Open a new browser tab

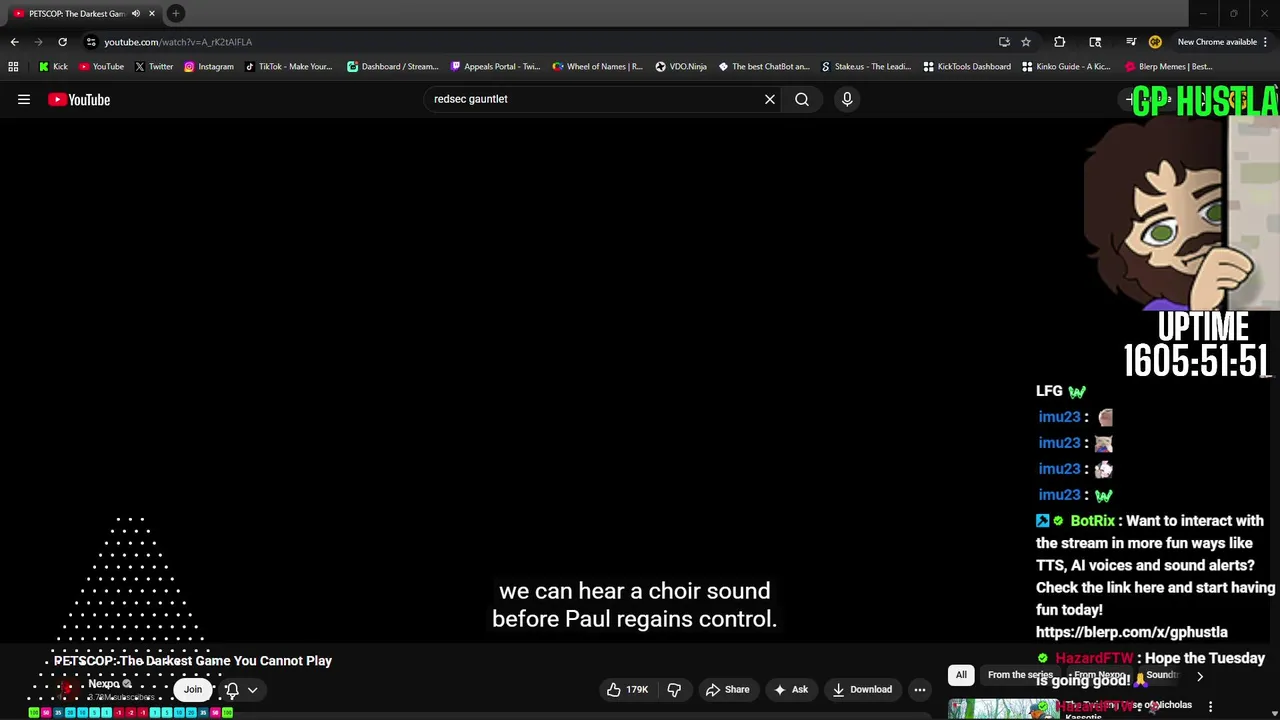[176, 14]
